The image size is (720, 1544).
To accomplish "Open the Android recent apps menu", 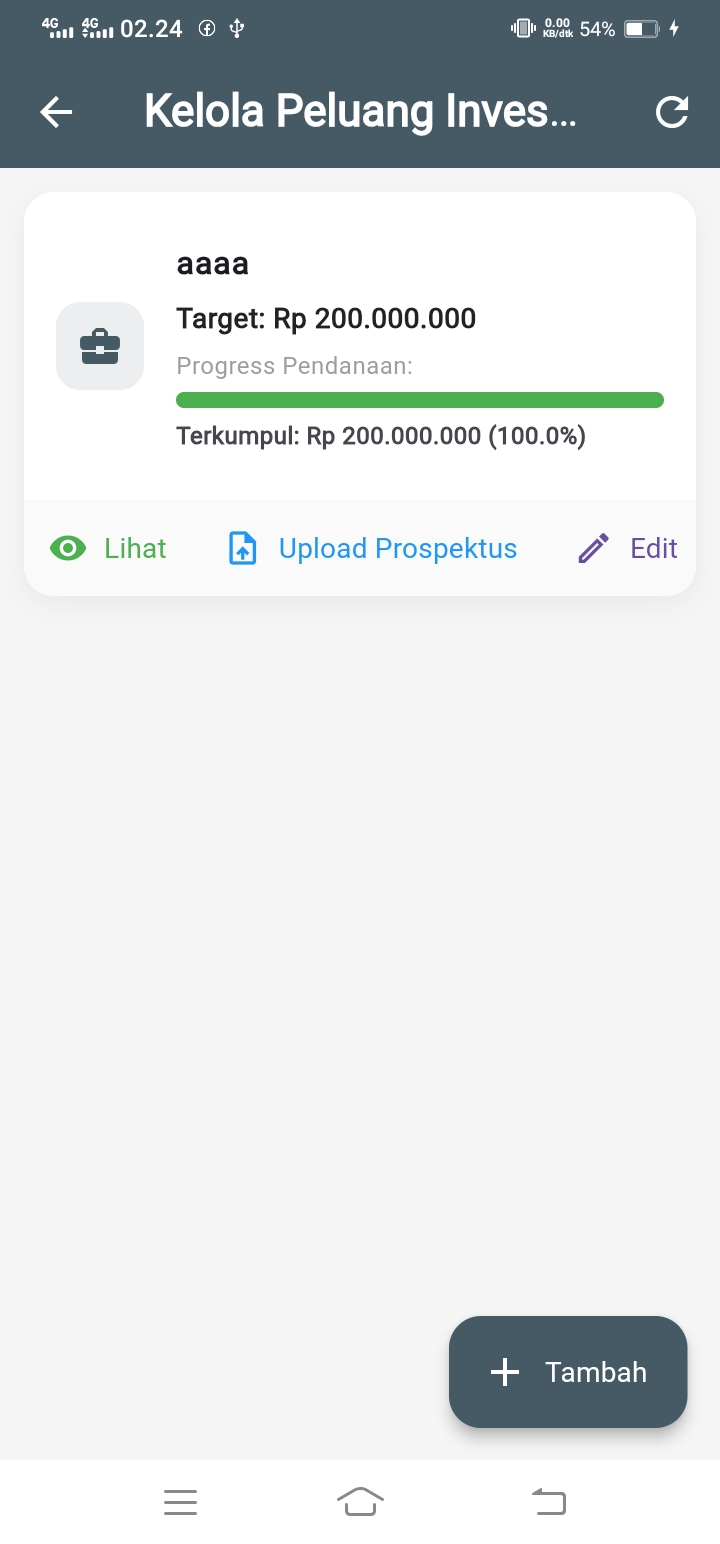I will 180,1502.
